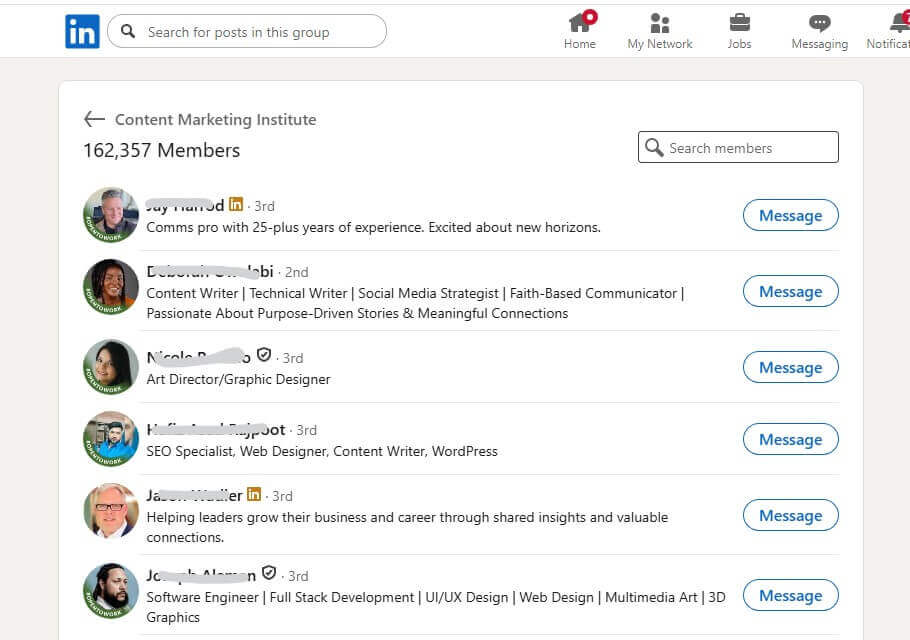Open profile photo of SEO Specialist member

click(111, 439)
